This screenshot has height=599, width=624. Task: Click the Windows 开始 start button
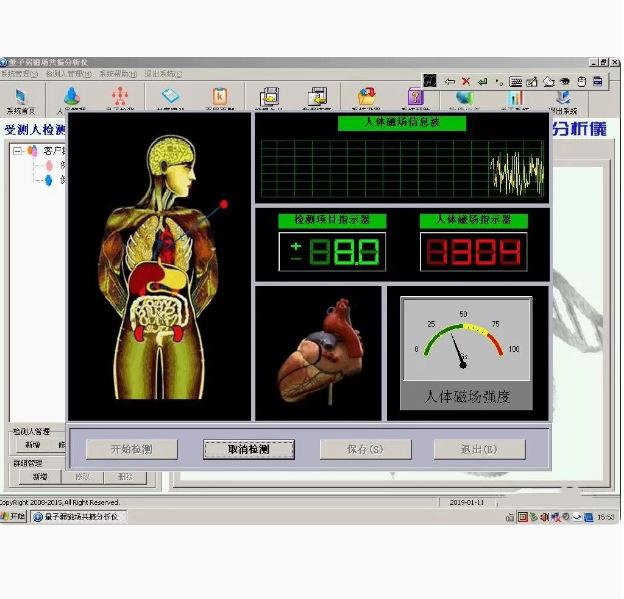click(14, 517)
